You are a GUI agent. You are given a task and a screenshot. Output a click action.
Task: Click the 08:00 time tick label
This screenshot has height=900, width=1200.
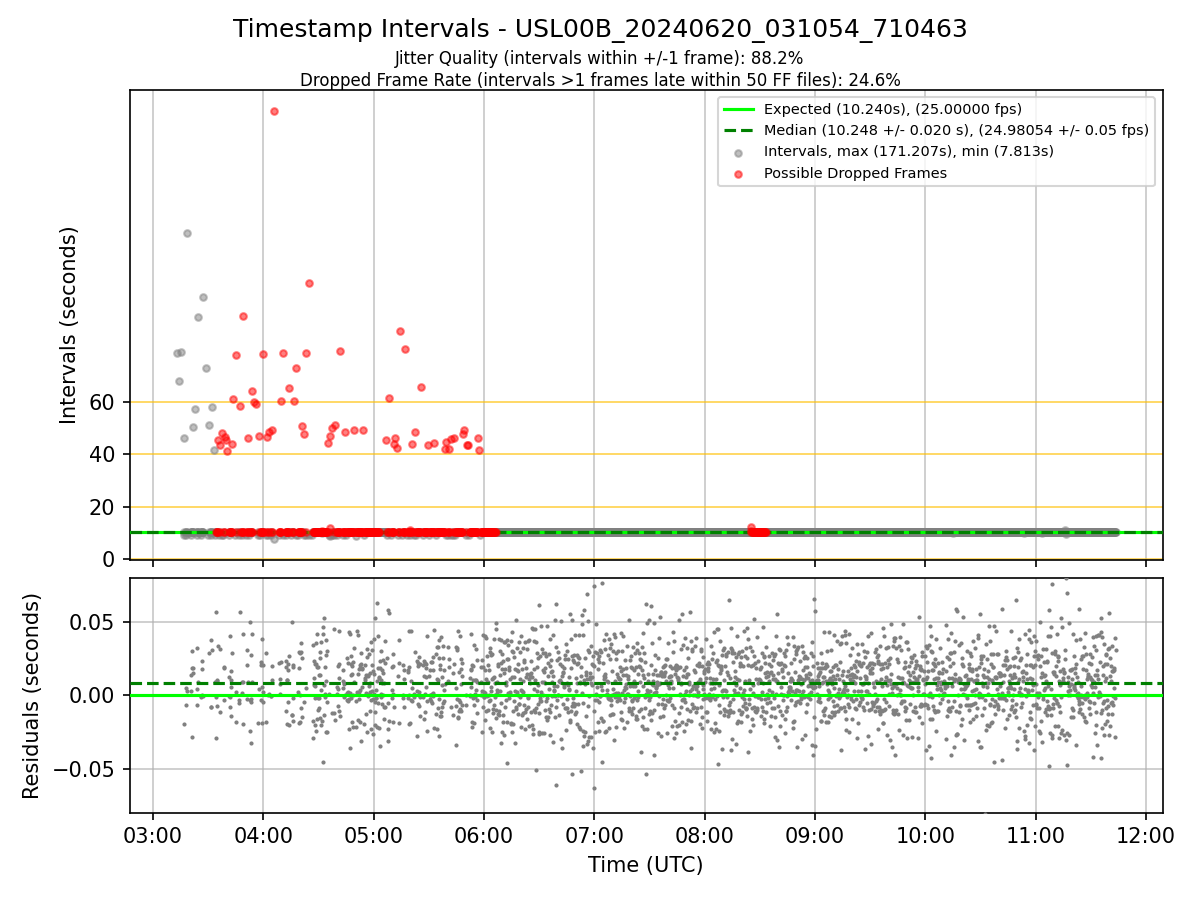pos(704,834)
